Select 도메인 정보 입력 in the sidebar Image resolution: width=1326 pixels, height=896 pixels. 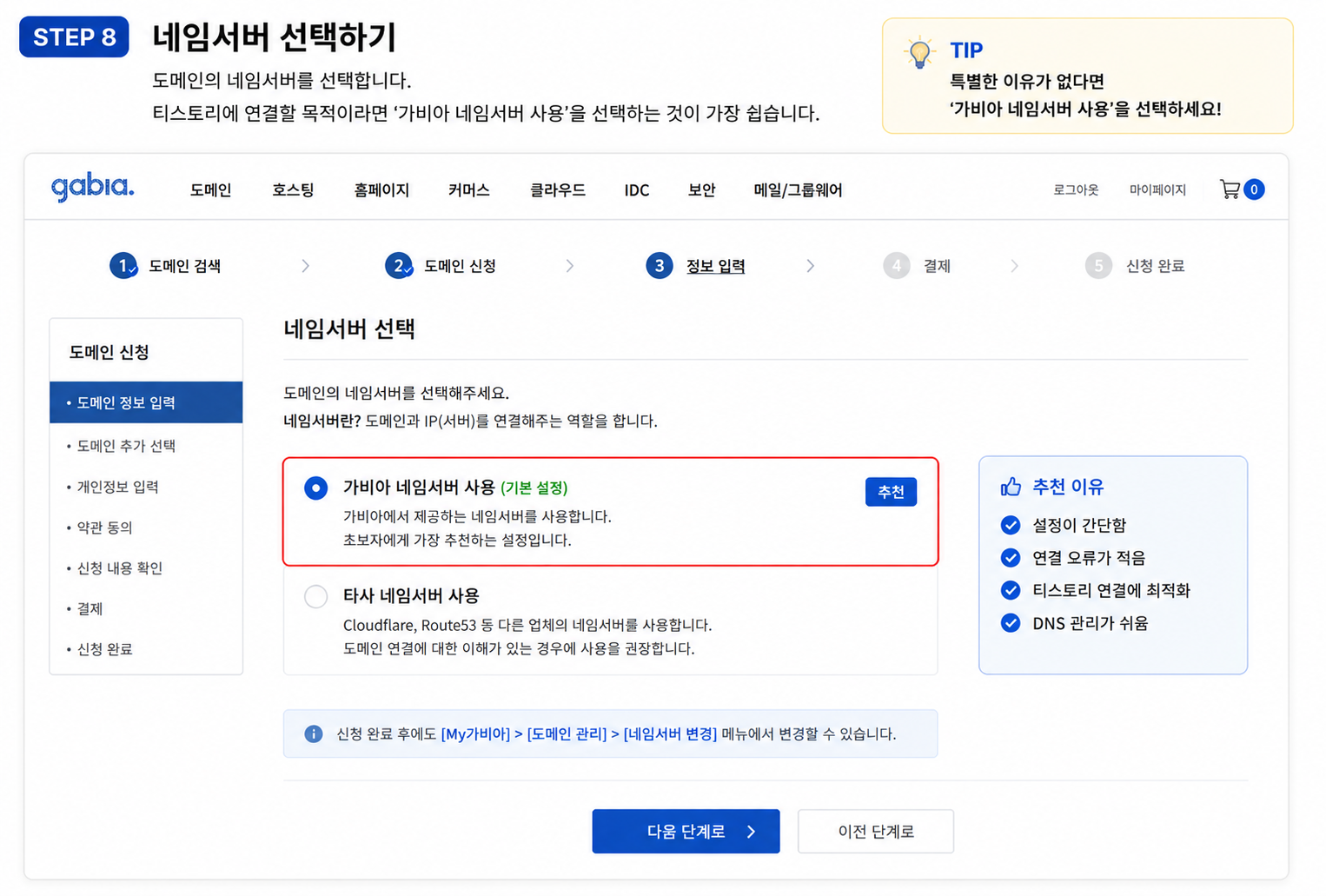coord(146,402)
